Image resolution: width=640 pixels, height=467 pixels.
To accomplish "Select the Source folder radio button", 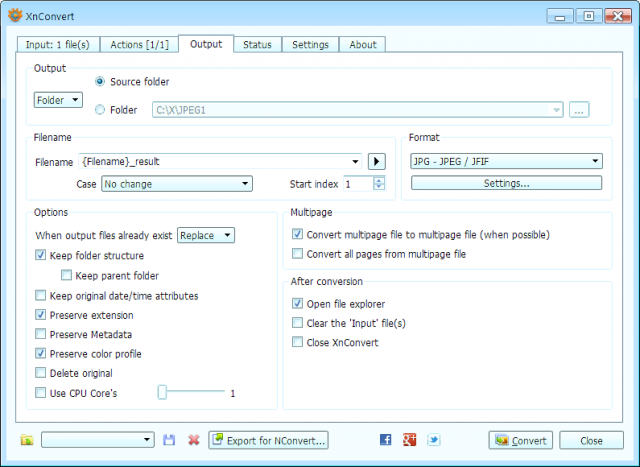I will pyautogui.click(x=100, y=82).
